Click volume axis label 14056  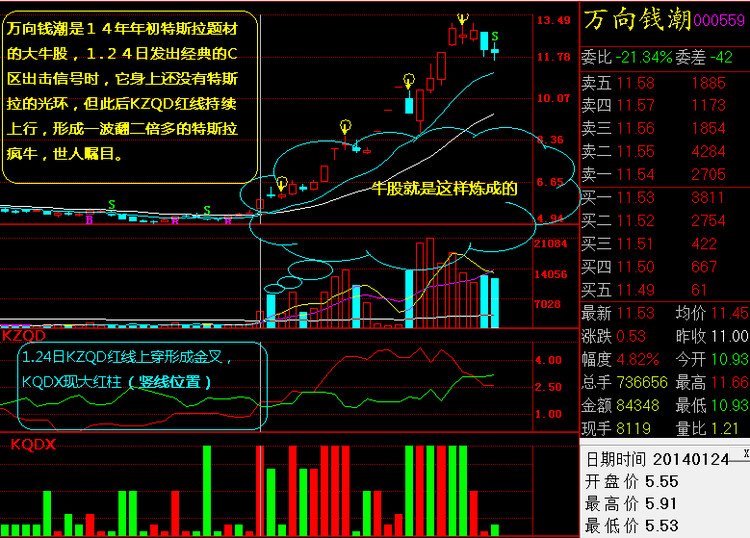tap(551, 274)
